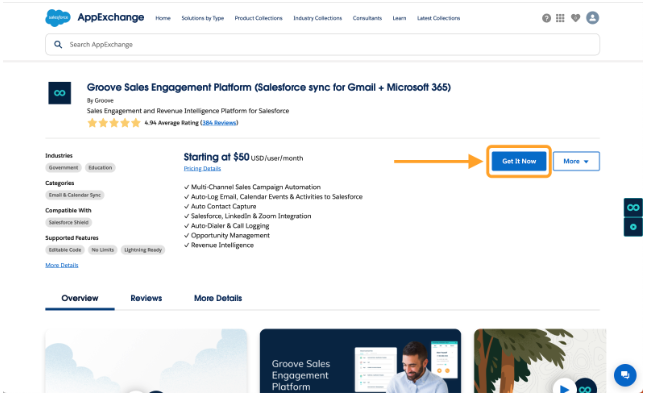Click the No Limits feature tag
This screenshot has width=653, height=398.
pos(103,250)
